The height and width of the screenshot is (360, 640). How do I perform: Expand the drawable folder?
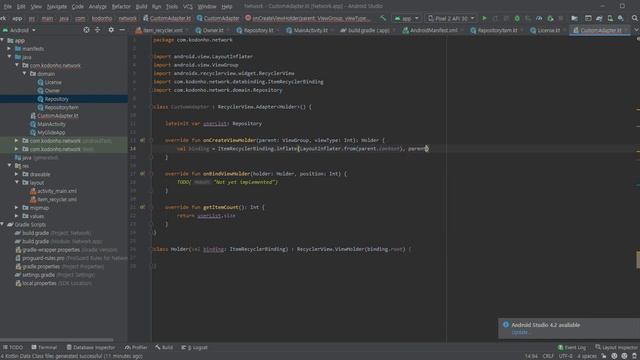[x=17, y=174]
